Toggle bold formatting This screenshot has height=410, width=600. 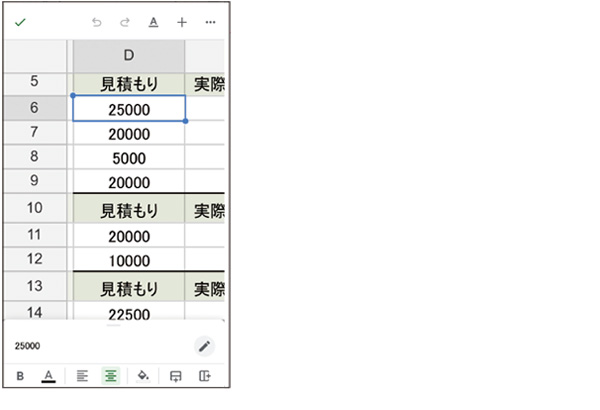pos(20,376)
